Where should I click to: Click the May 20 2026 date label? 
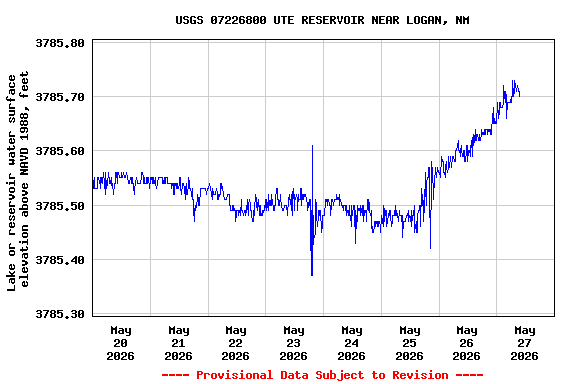tap(120, 343)
